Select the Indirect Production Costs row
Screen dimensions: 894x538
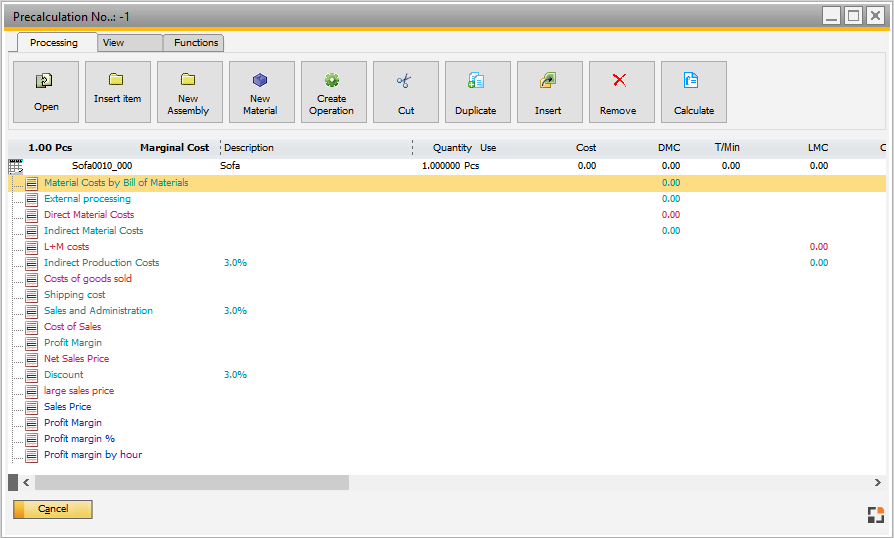pos(101,263)
